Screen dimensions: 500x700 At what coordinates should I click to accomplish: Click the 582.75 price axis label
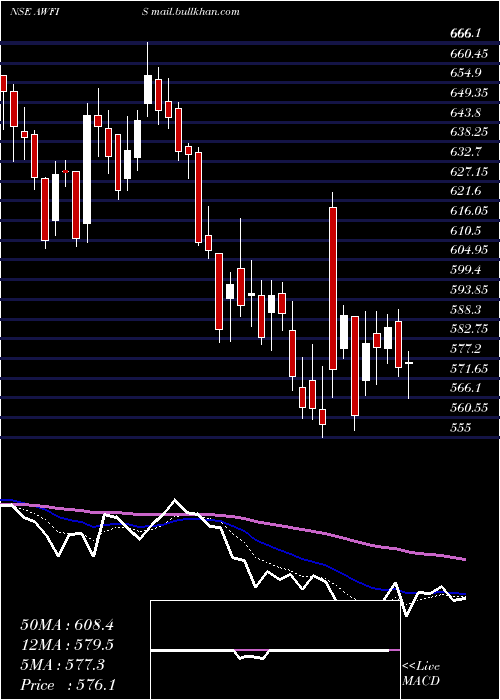(469, 329)
